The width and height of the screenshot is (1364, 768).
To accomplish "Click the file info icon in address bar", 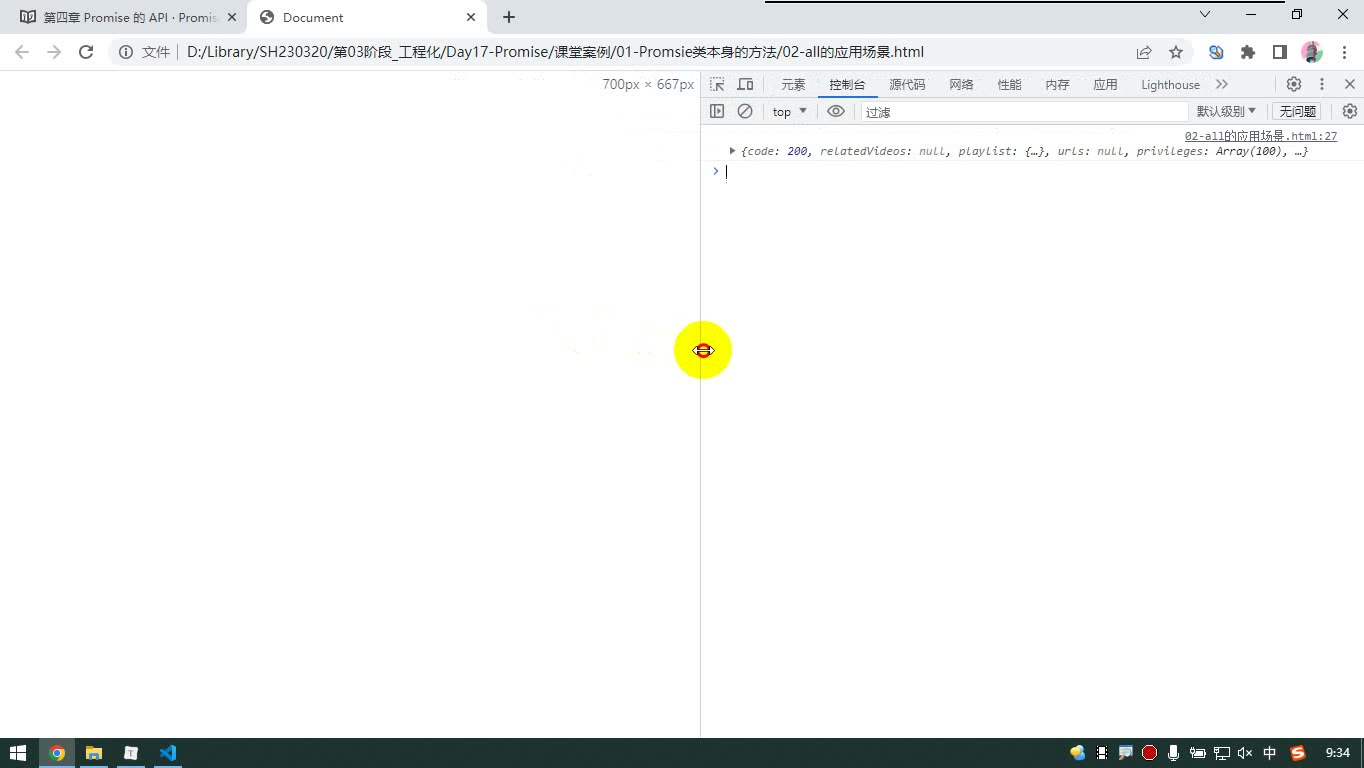I will tap(126, 52).
